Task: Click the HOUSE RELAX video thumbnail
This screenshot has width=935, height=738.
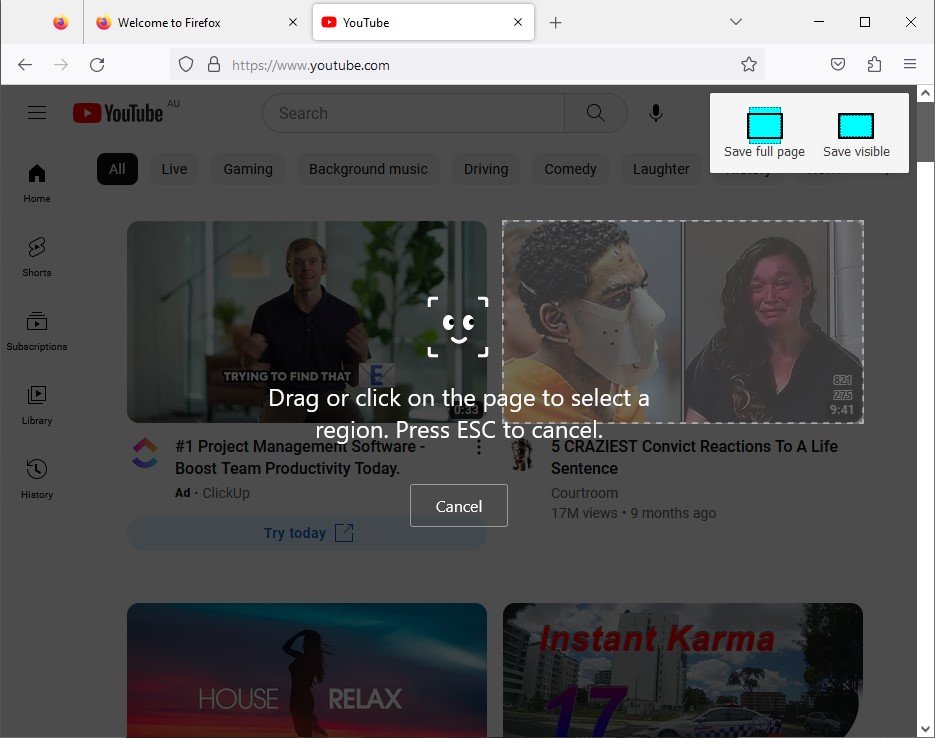Action: (307, 670)
